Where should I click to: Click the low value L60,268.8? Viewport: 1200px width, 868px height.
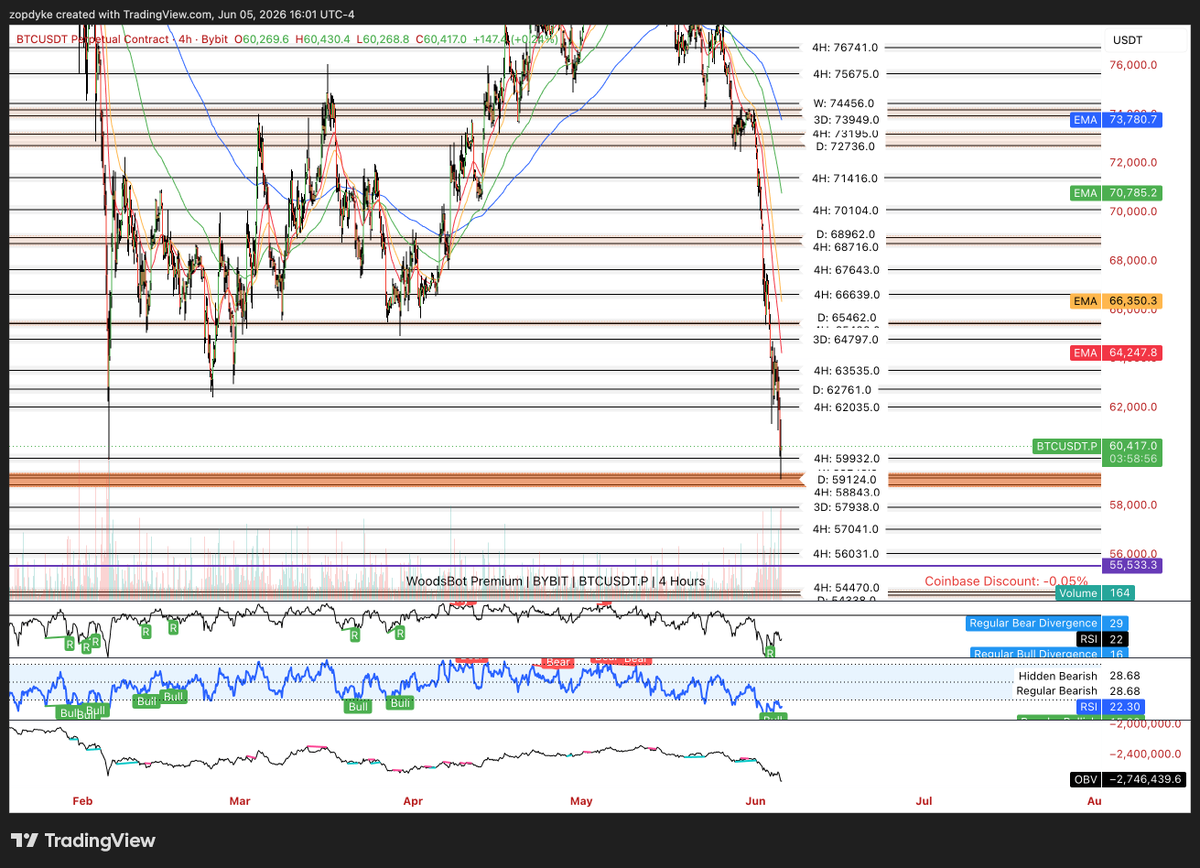click(382, 38)
